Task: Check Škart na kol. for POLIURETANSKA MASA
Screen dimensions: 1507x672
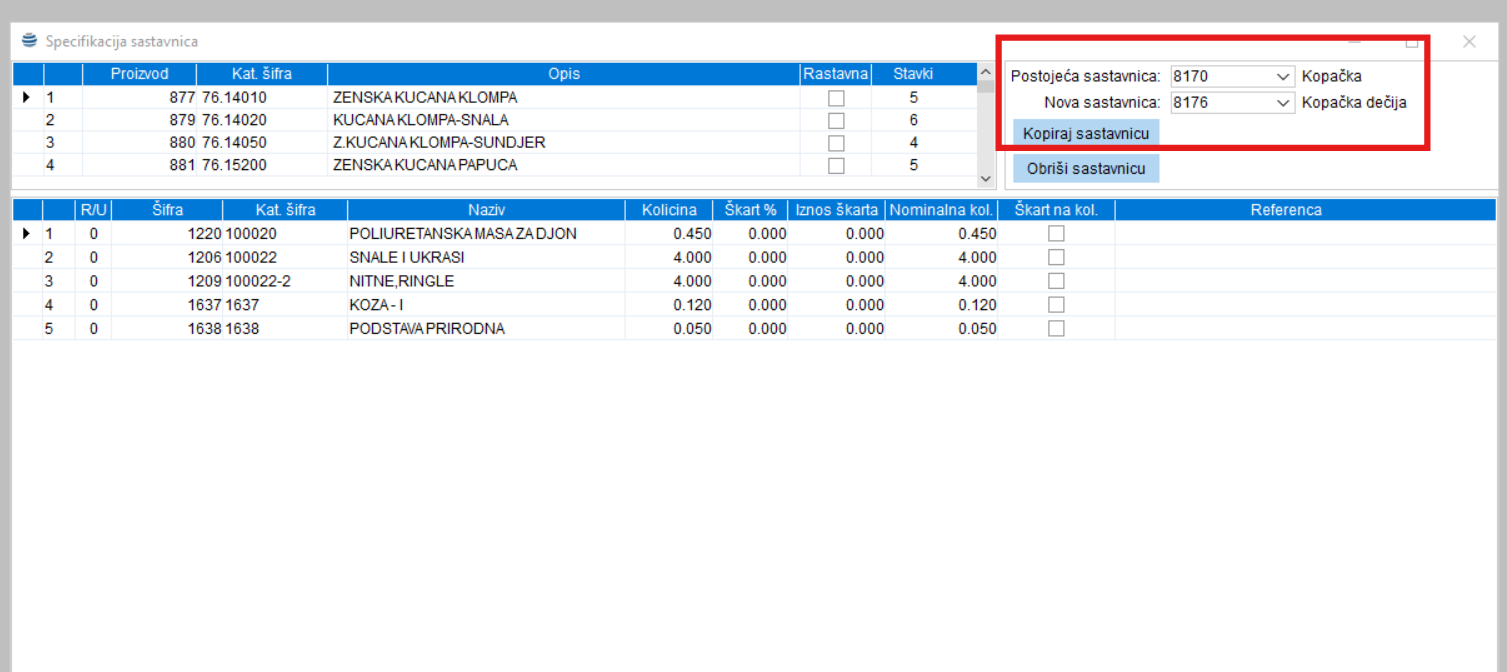Action: (1056, 233)
